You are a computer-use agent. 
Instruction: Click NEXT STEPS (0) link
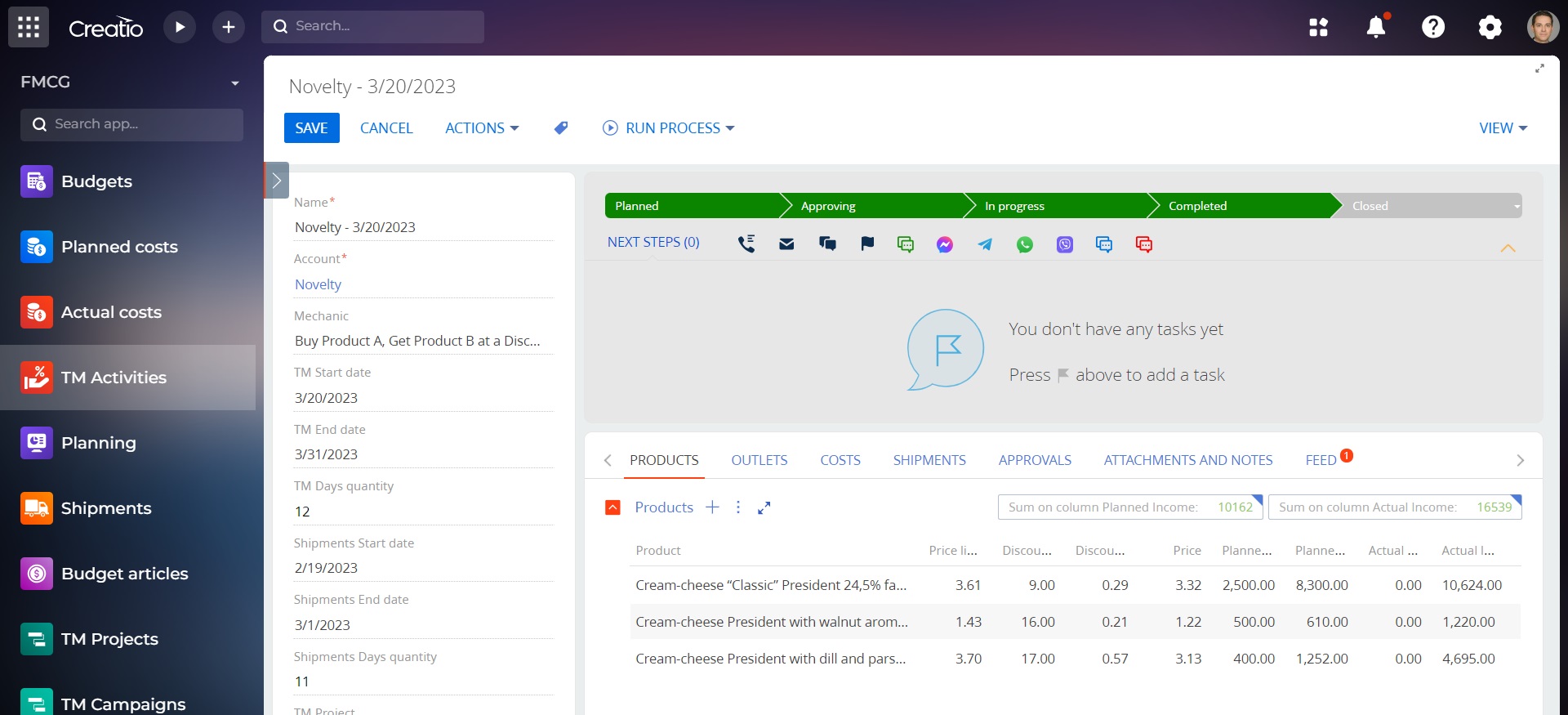653,242
